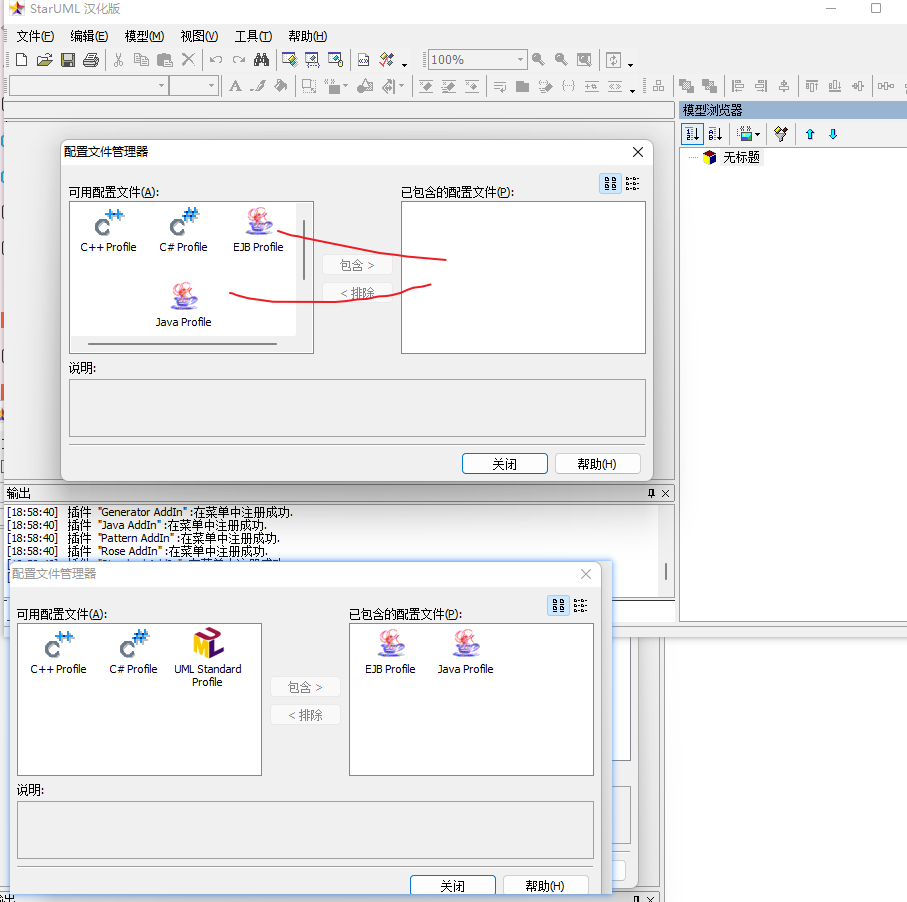Open the 视图(V) menu
907x902 pixels.
pyautogui.click(x=199, y=36)
